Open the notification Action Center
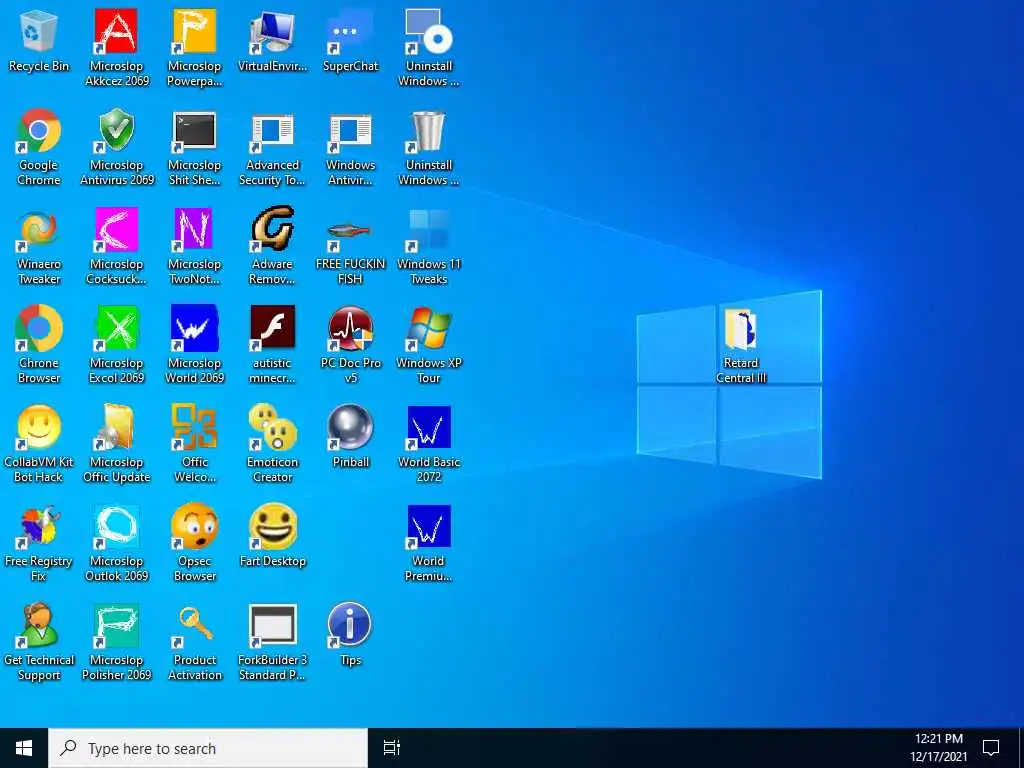 click(991, 748)
